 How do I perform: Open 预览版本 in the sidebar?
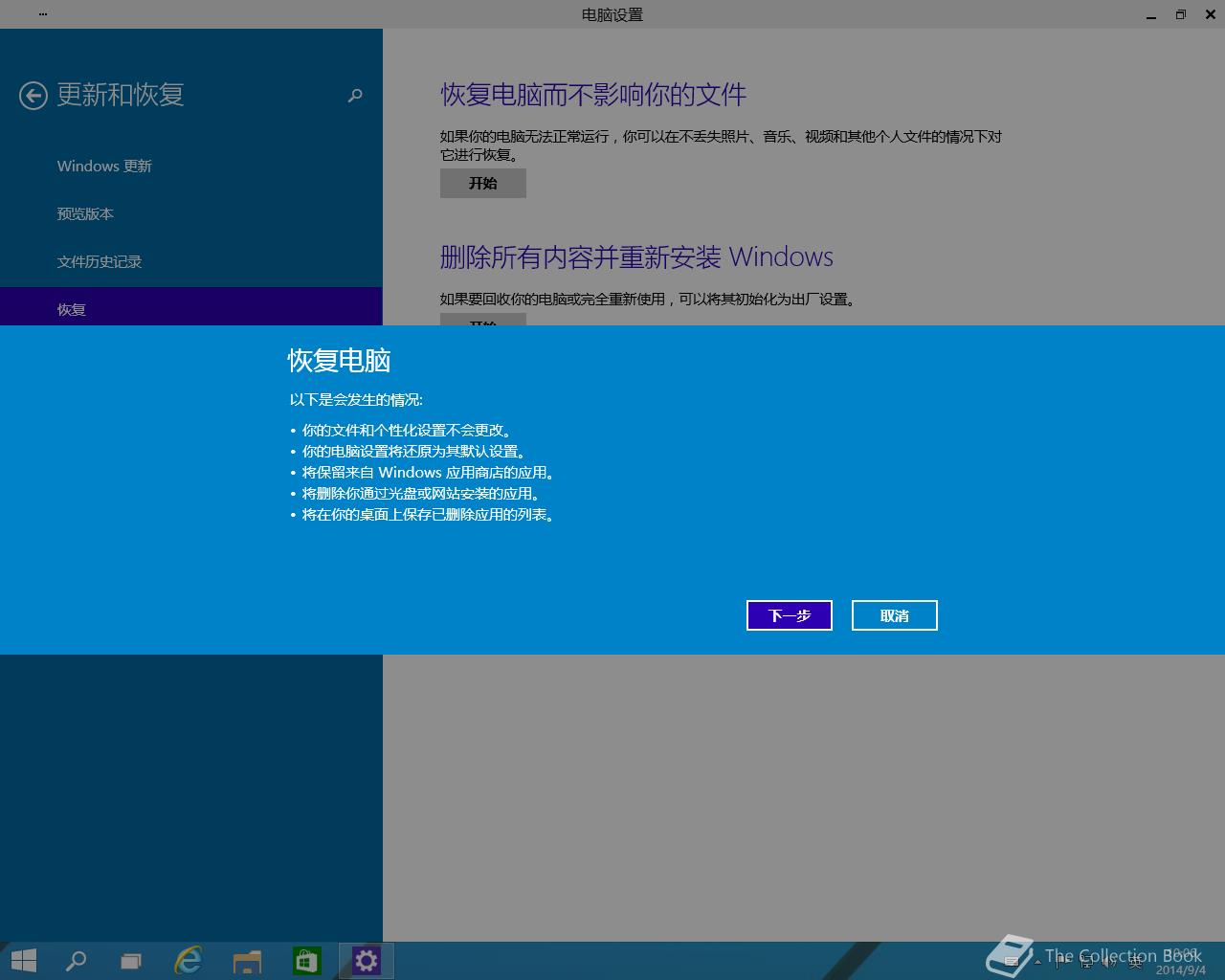click(x=85, y=213)
